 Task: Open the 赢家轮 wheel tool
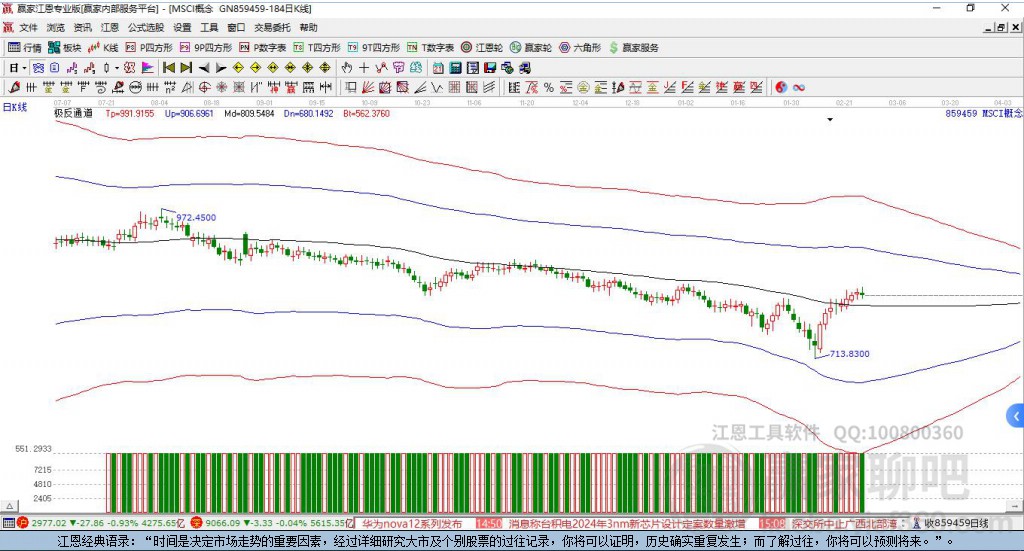point(531,47)
